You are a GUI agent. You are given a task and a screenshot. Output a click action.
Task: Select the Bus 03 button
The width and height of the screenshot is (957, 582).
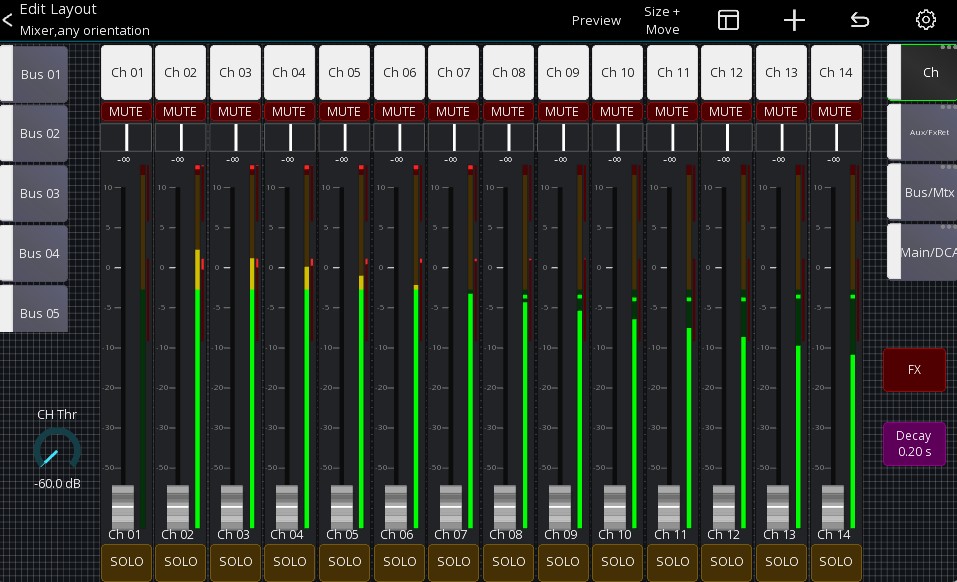[34, 193]
